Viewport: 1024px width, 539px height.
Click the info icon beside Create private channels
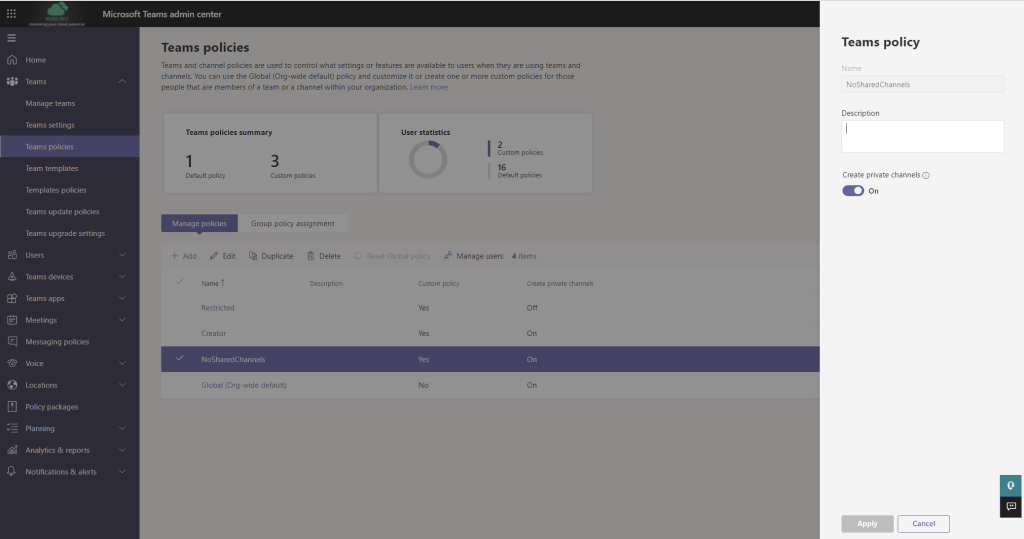[x=926, y=175]
